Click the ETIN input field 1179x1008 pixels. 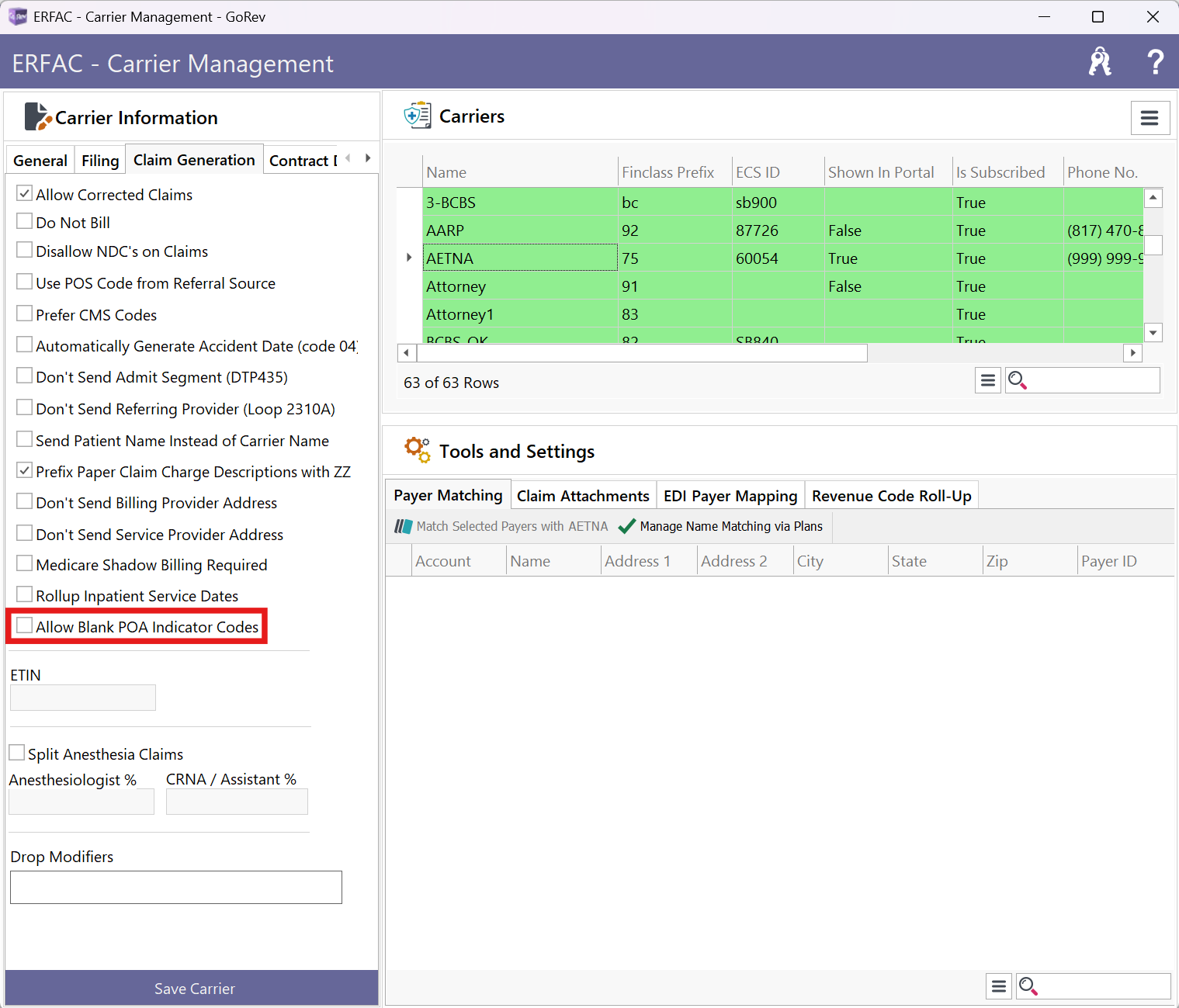(83, 698)
